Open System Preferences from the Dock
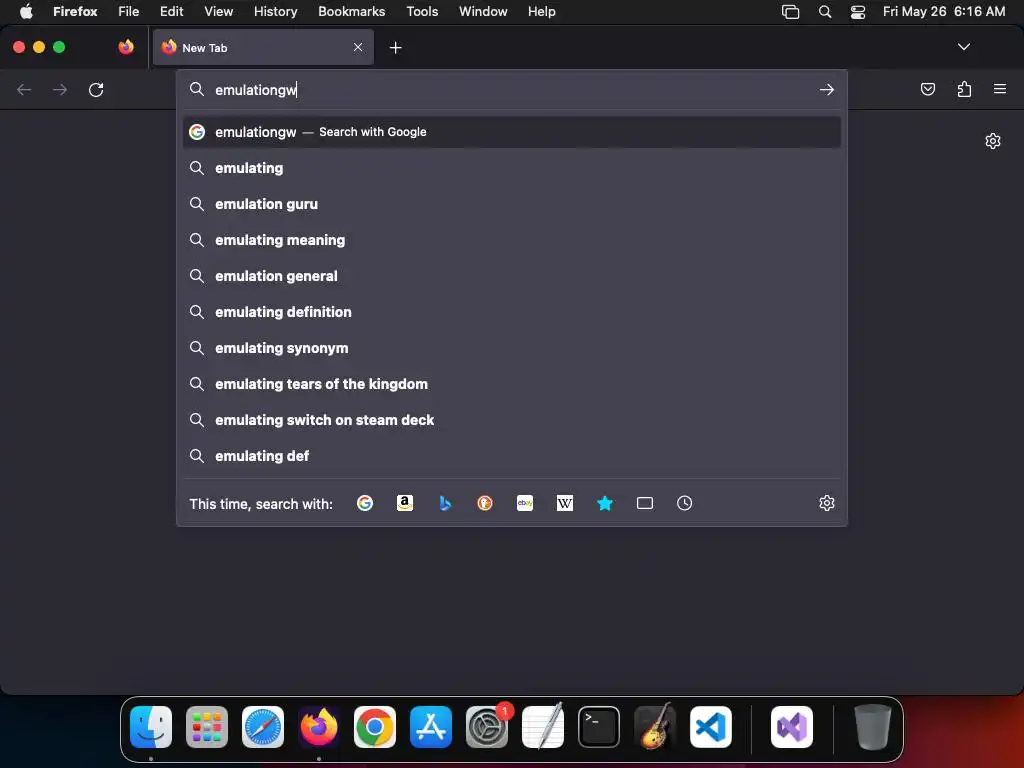 pos(487,727)
